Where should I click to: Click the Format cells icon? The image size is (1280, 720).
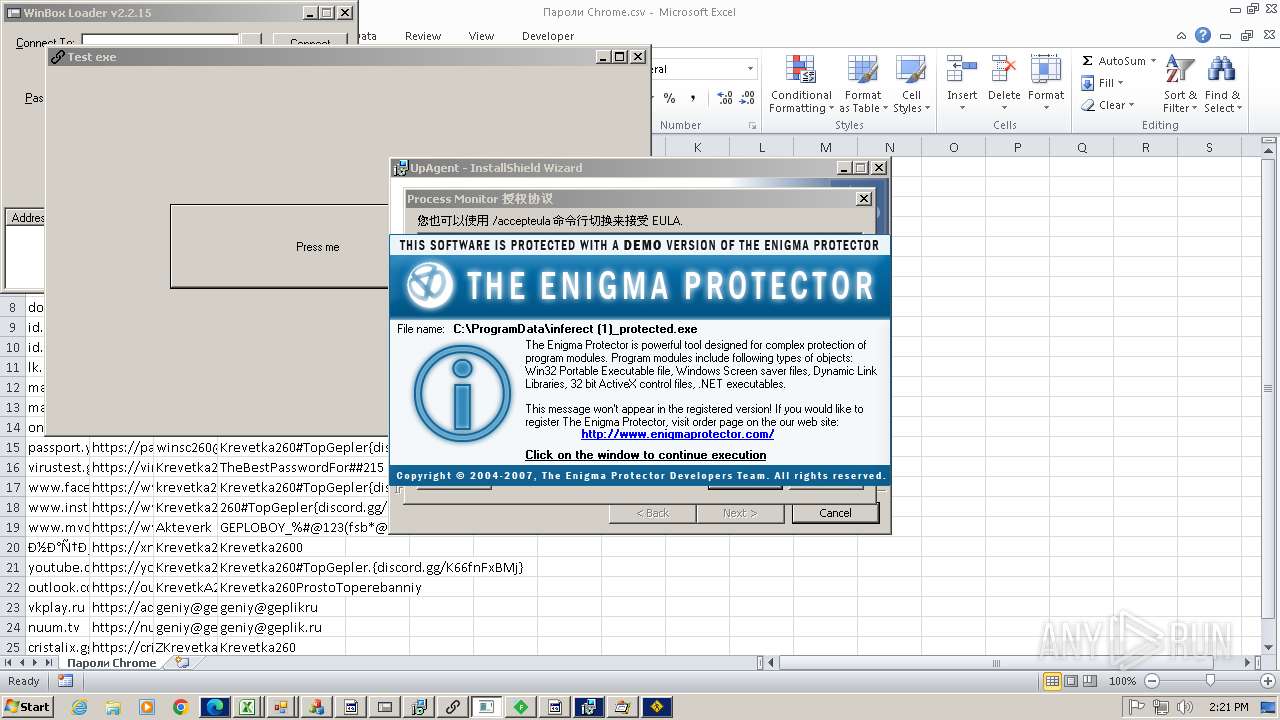[x=1045, y=70]
